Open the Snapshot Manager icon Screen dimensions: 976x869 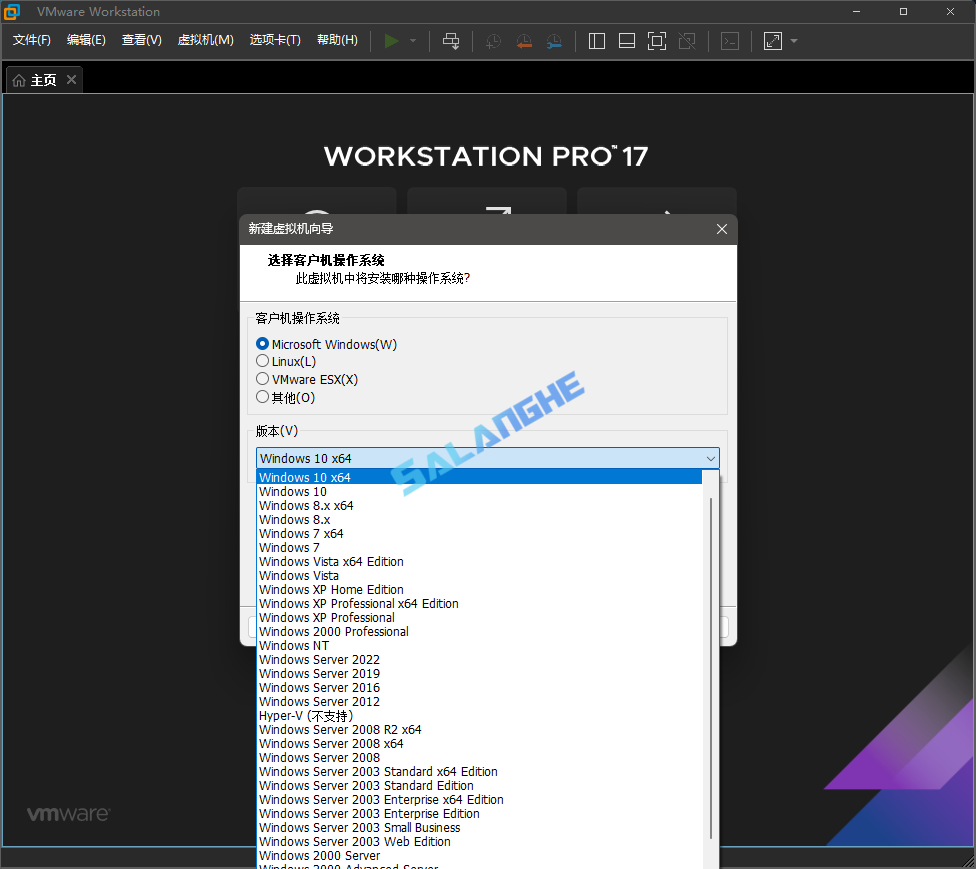click(x=554, y=41)
